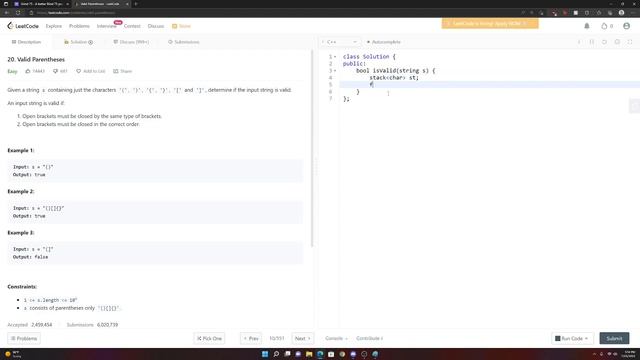Image resolution: width=640 pixels, height=360 pixels.
Task: Open taskbar Search
Action: pyautogui.click(x=276, y=354)
